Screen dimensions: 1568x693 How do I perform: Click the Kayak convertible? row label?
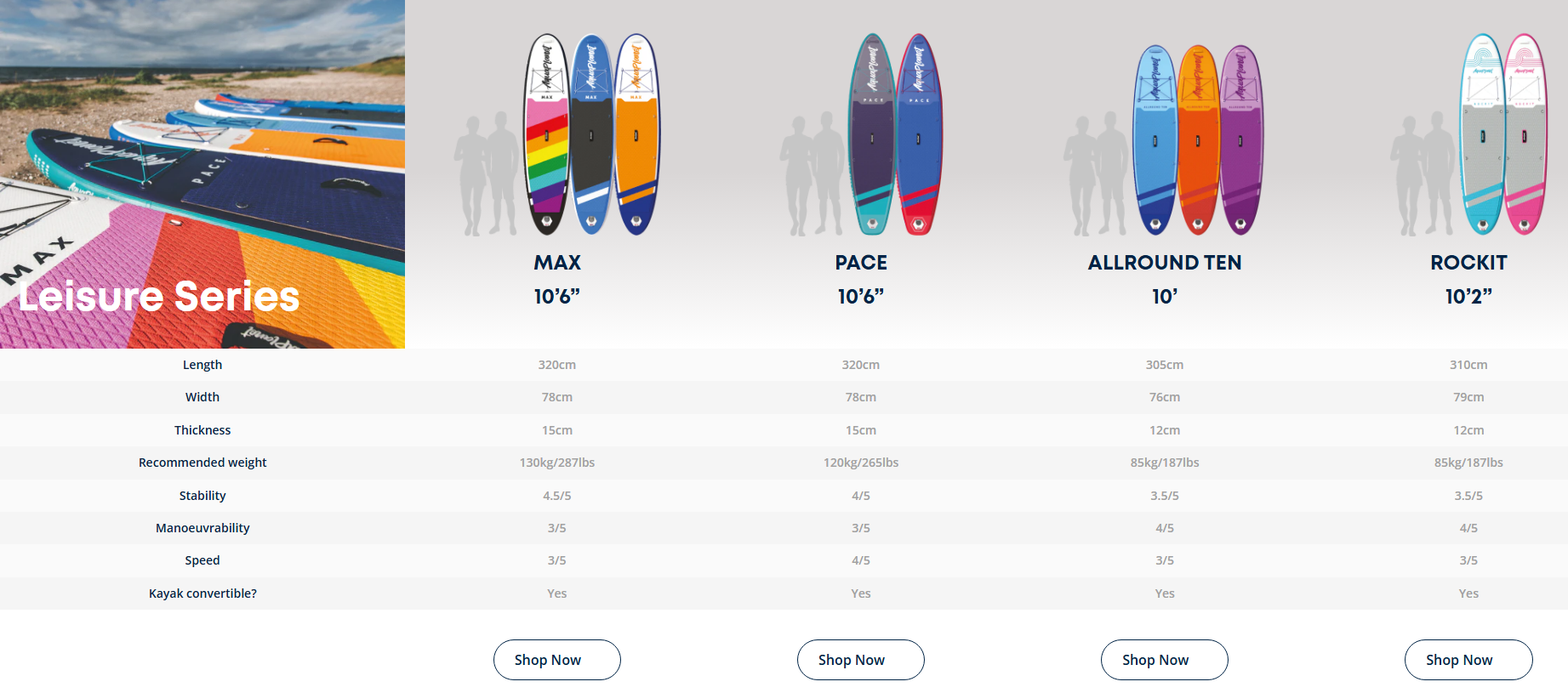point(202,594)
